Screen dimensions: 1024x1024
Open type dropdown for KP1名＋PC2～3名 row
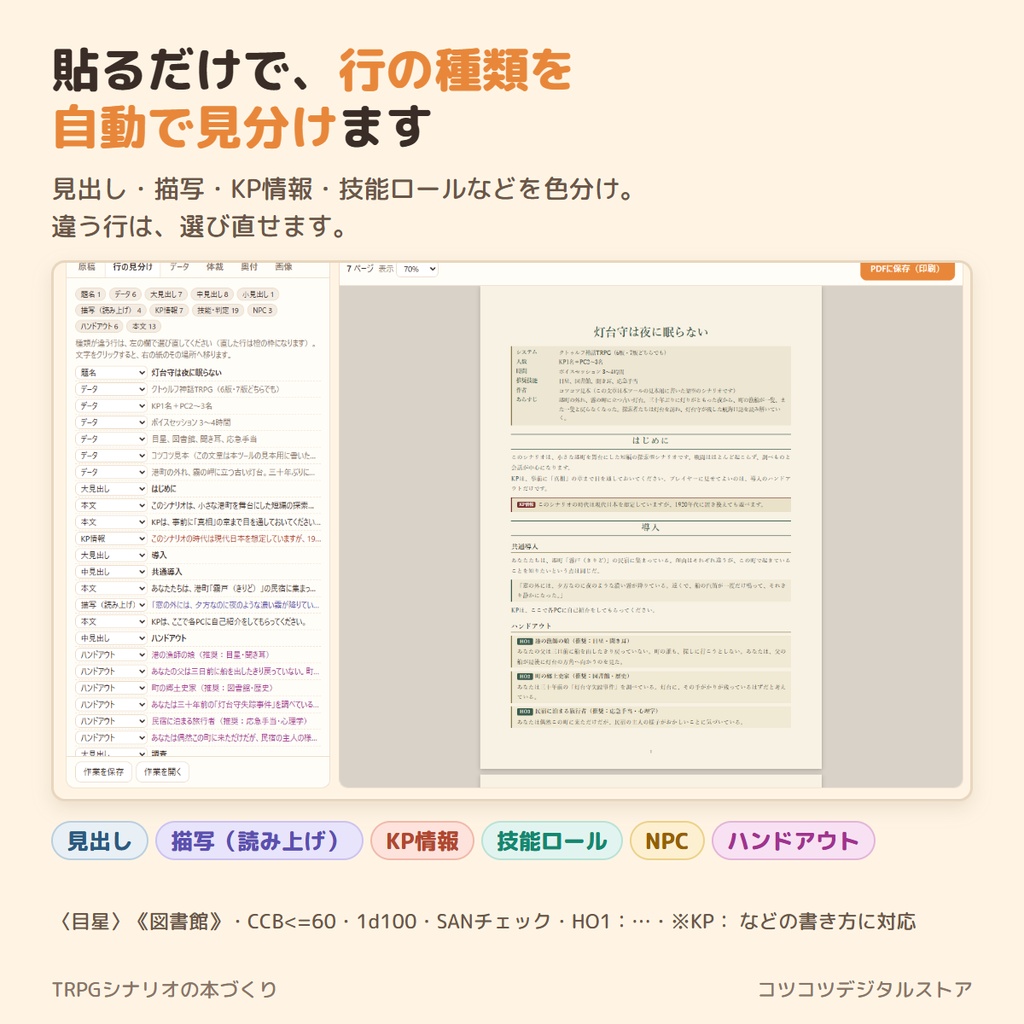(x=112, y=406)
